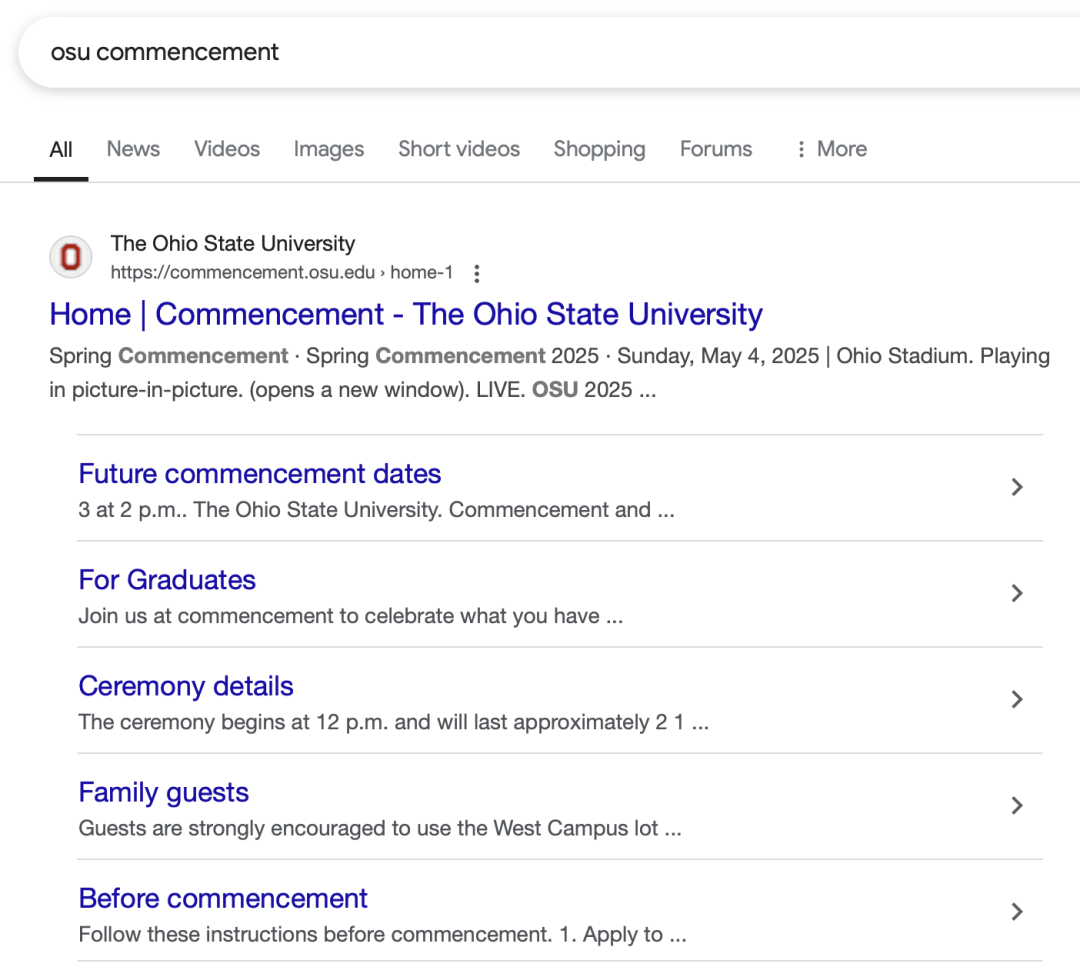This screenshot has width=1080, height=977.
Task: Select the Forums tab
Action: tap(716, 149)
